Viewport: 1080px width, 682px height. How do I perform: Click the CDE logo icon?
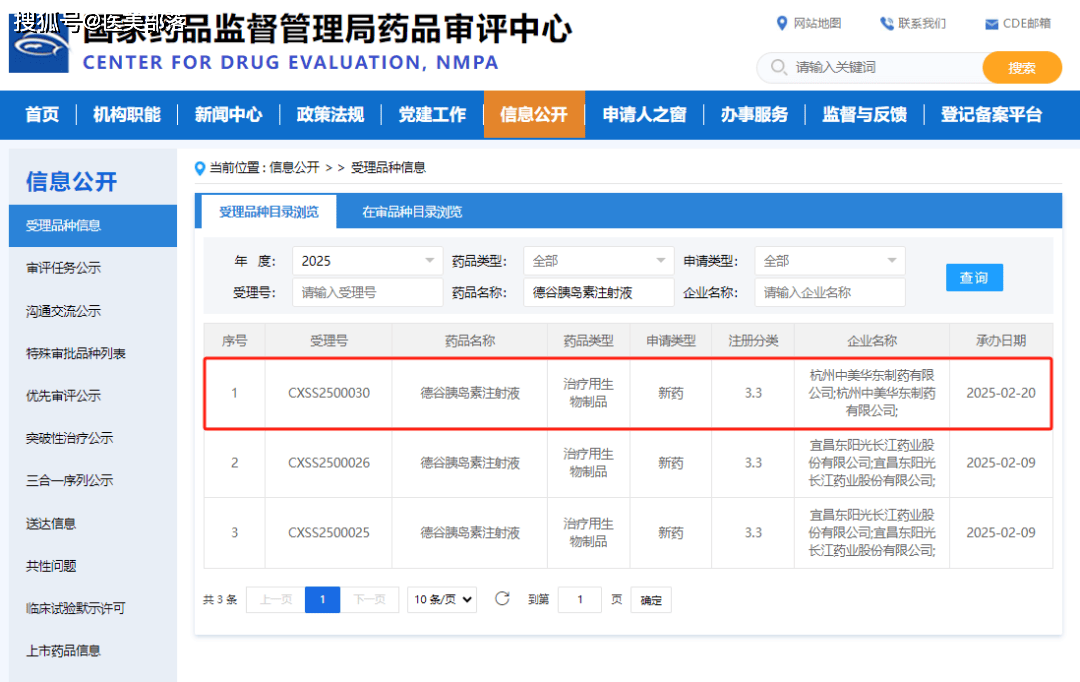click(x=39, y=43)
